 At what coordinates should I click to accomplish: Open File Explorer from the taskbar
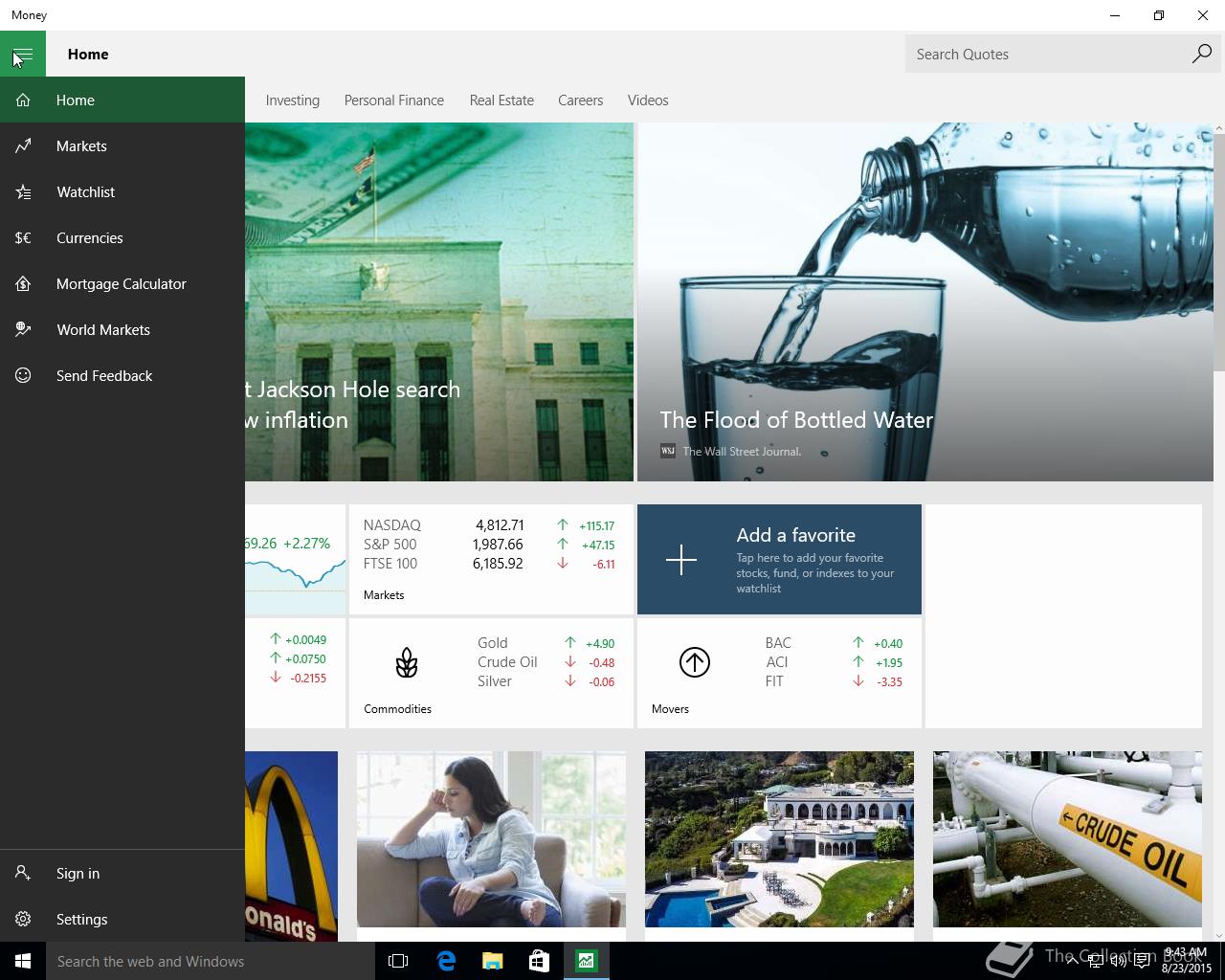[493, 961]
